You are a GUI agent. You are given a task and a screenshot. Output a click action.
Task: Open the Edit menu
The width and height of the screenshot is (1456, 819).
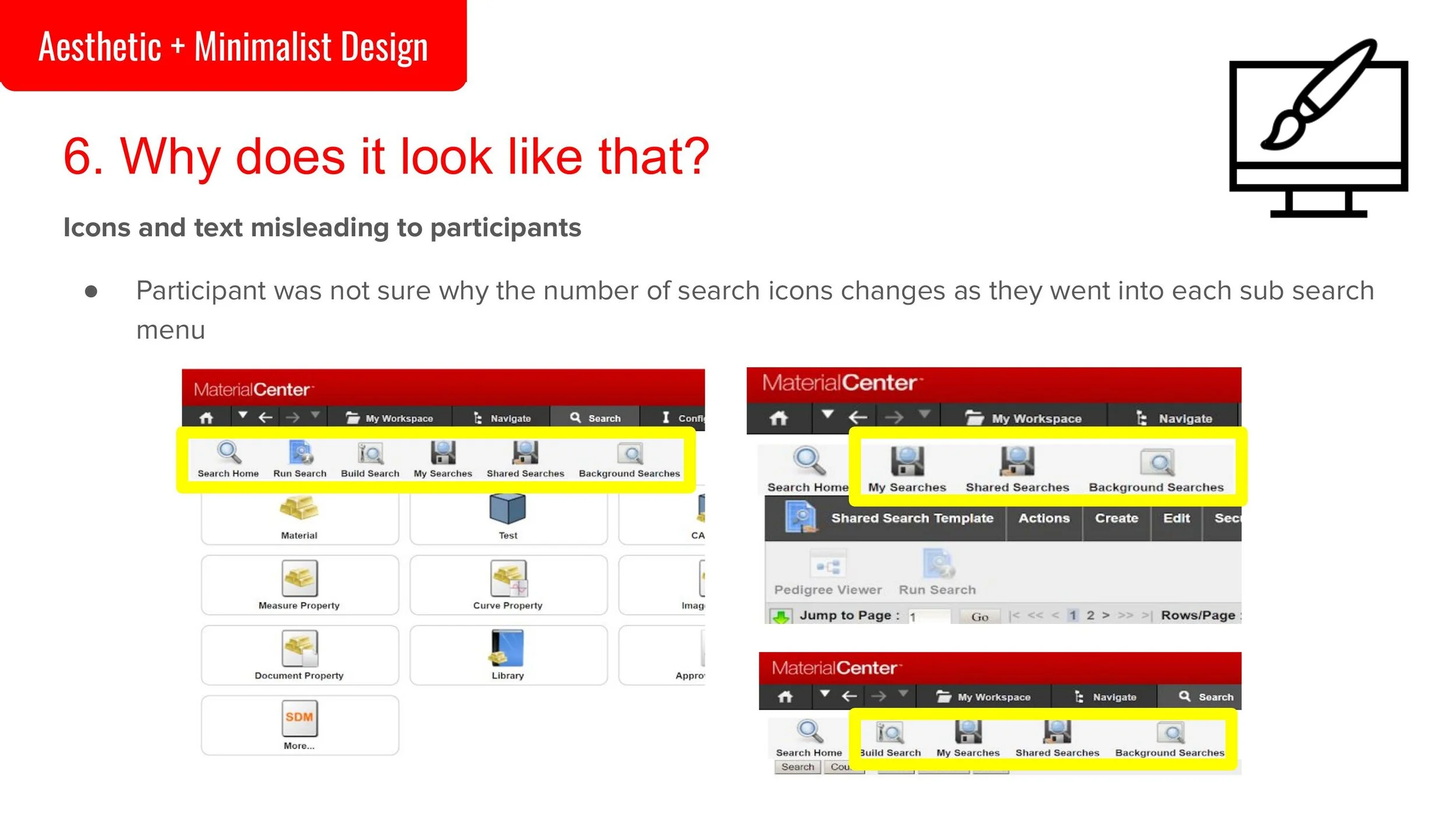click(1176, 518)
